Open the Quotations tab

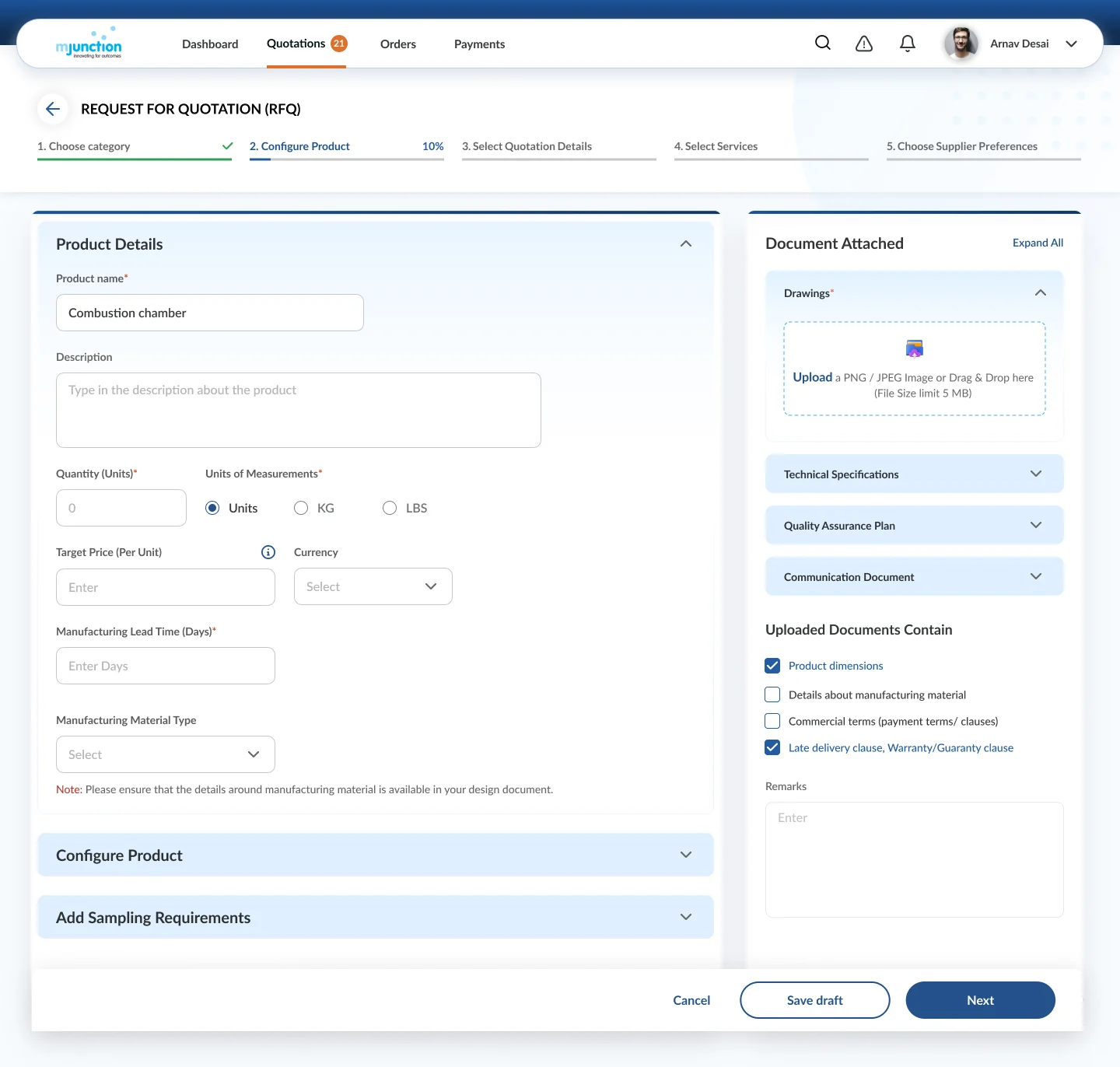(x=296, y=44)
